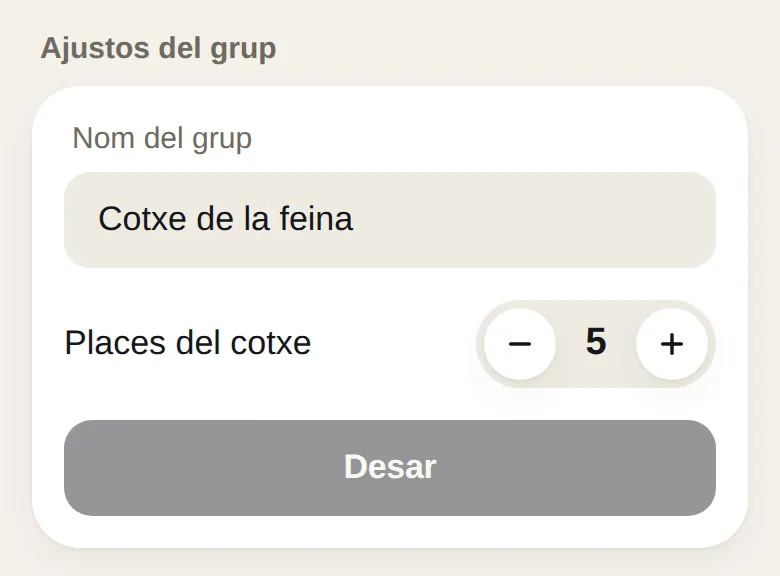Click the Desar button
Image resolution: width=780 pixels, height=576 pixels.
coord(390,468)
